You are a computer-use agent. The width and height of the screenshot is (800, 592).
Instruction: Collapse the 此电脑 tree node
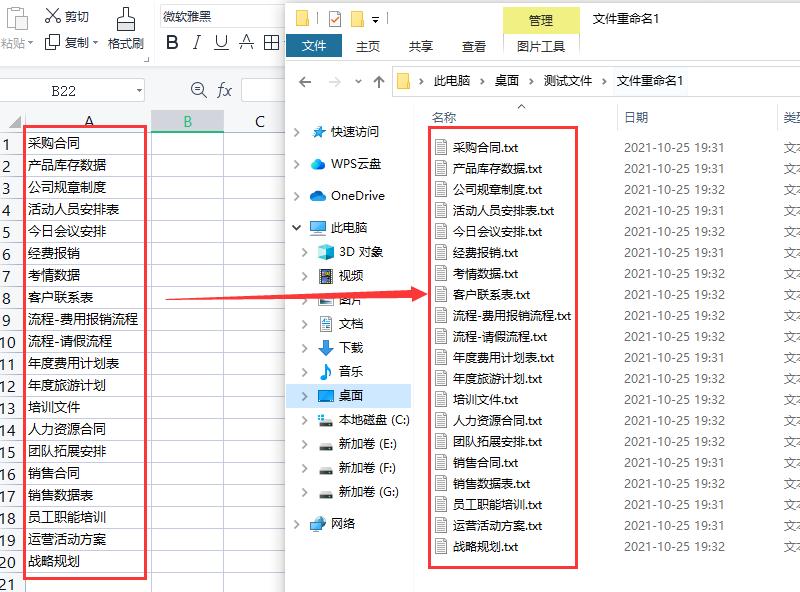point(296,226)
